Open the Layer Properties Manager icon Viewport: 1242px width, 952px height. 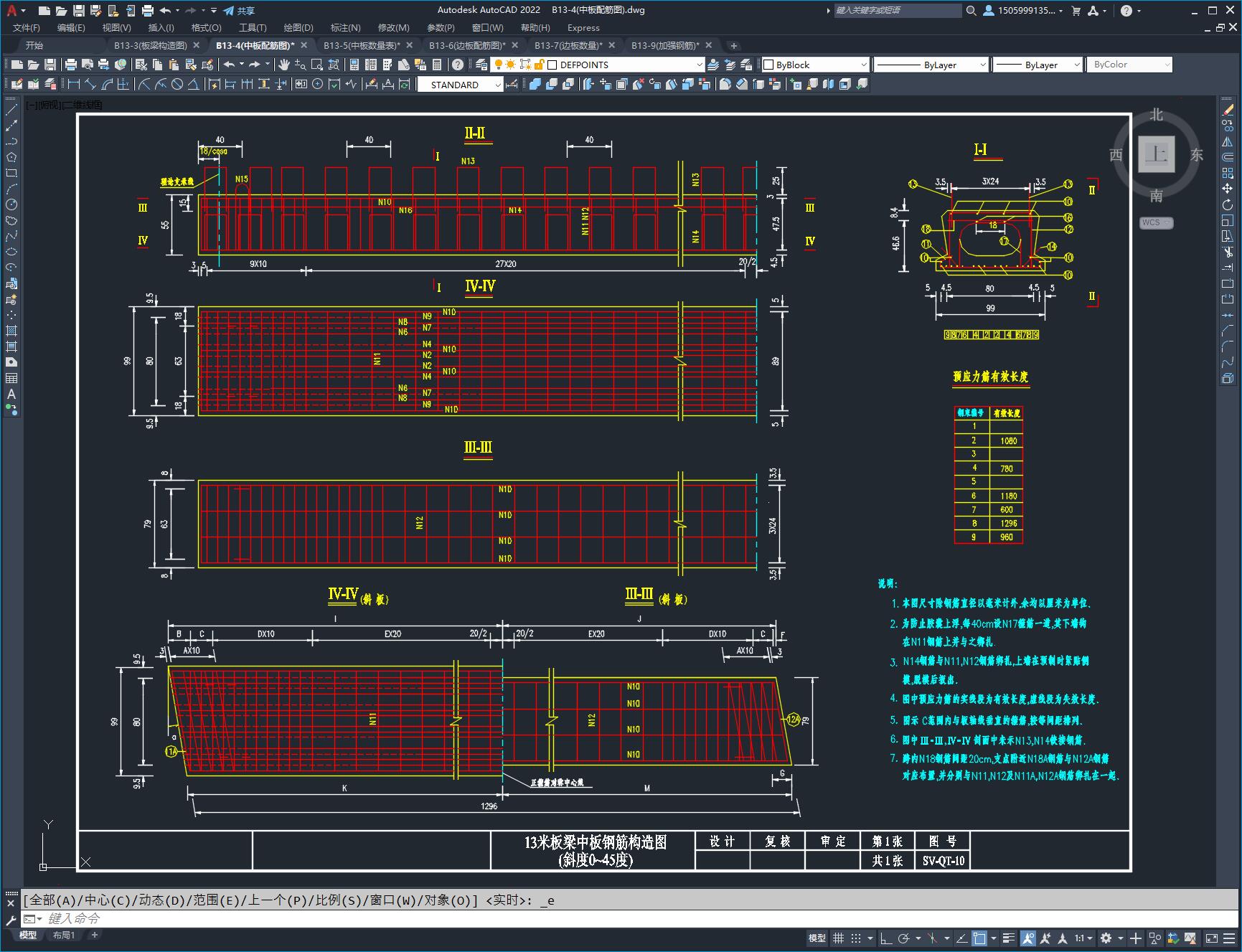pyautogui.click(x=481, y=65)
